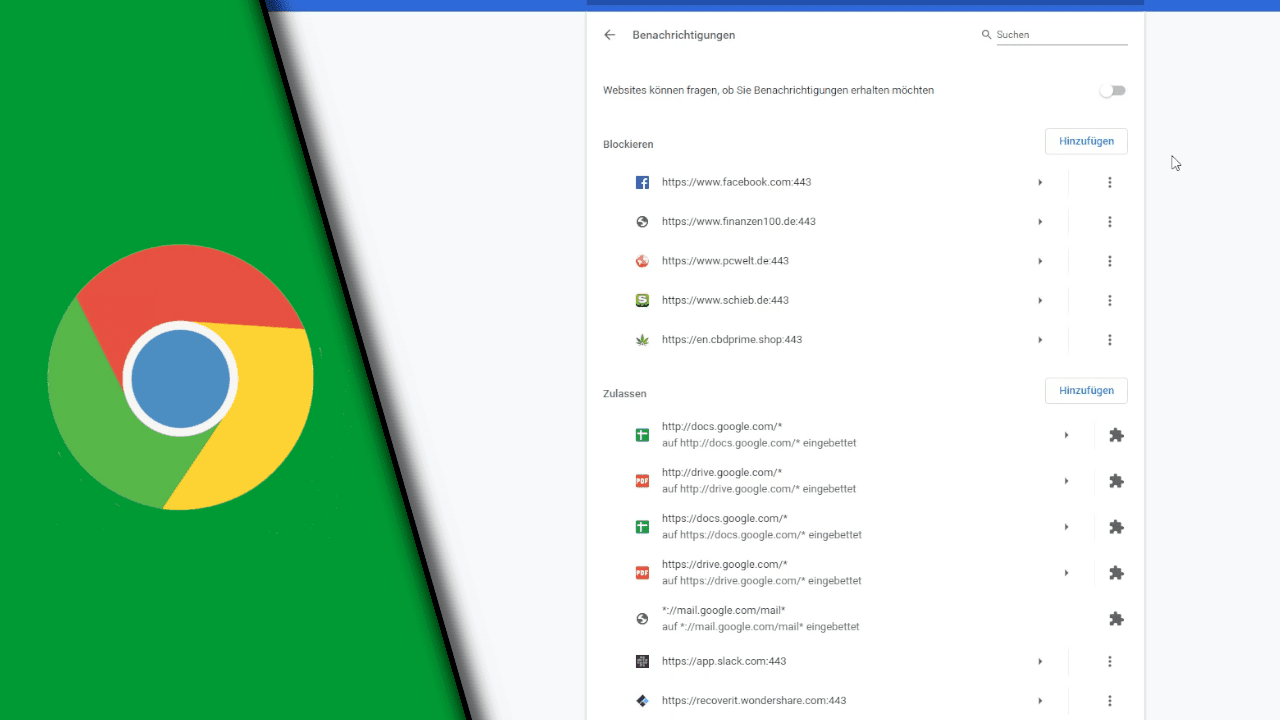Expand details for pcwelt.de entry
This screenshot has width=1280, height=720.
point(1040,261)
